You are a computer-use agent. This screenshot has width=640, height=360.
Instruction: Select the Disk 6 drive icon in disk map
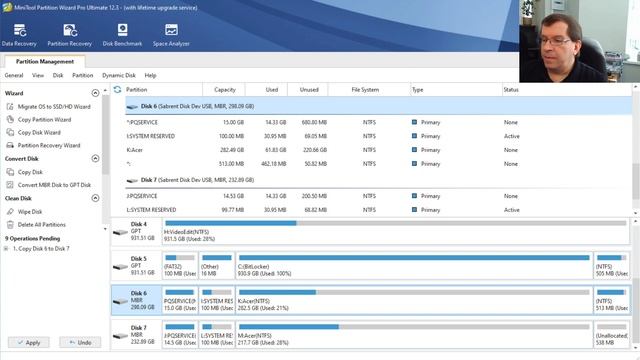click(x=120, y=301)
